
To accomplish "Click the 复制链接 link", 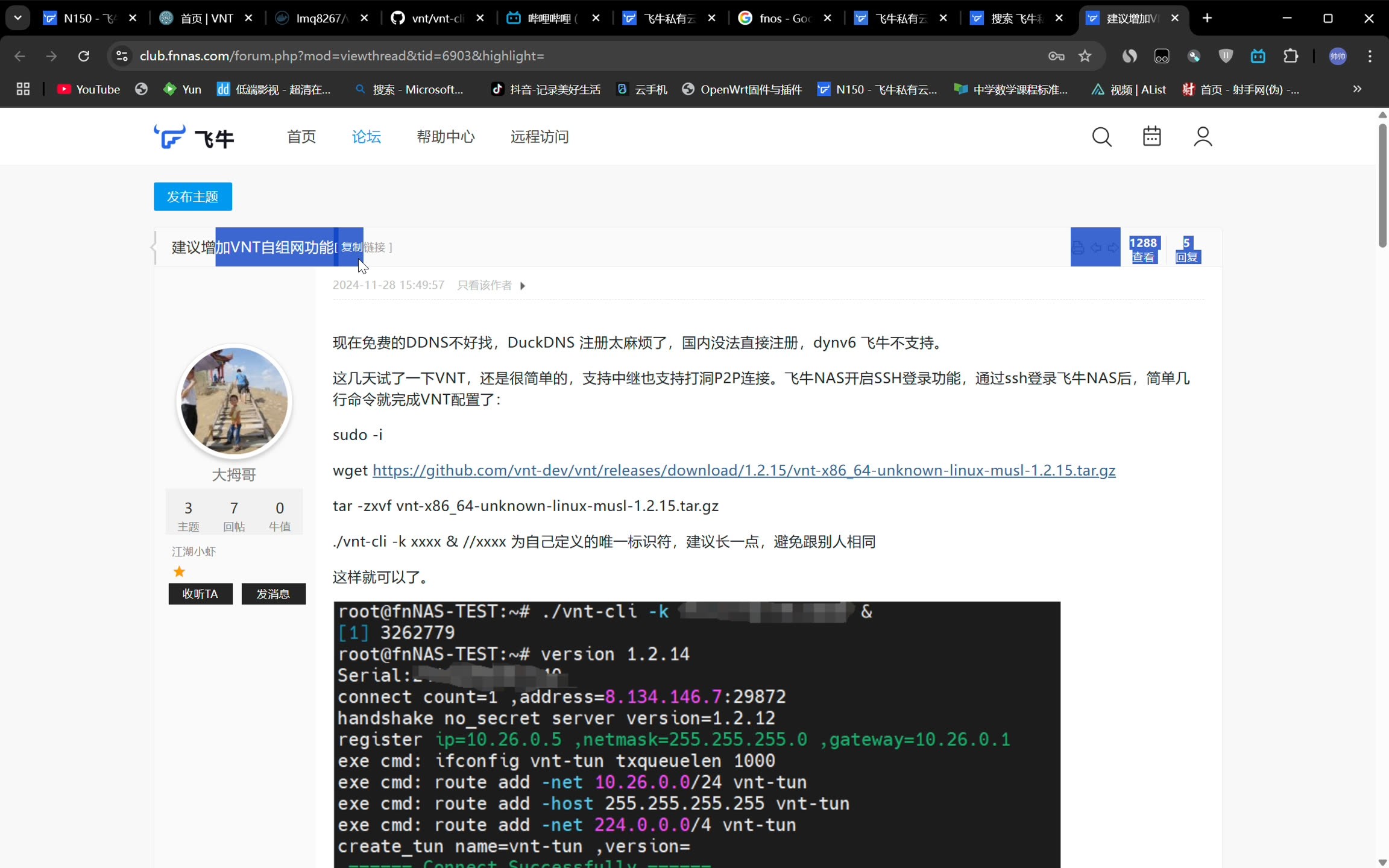I will coord(364,247).
